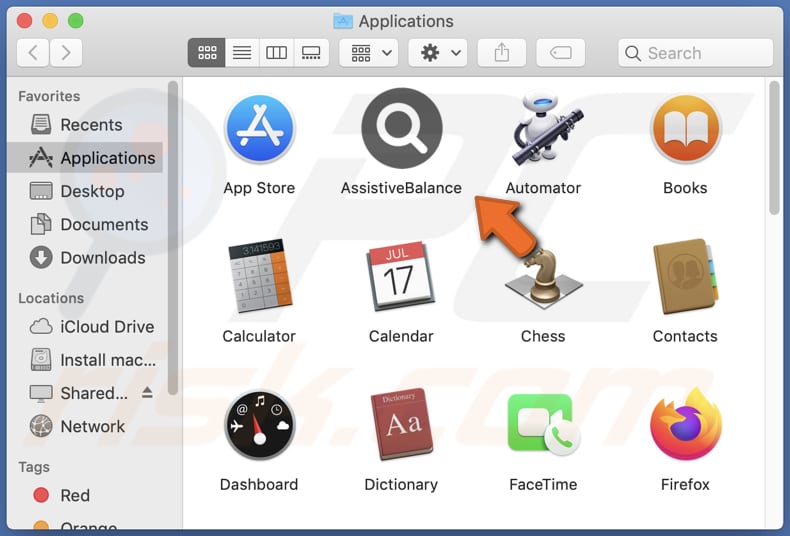Open Documents in the sidebar
The image size is (790, 536).
coord(85,224)
